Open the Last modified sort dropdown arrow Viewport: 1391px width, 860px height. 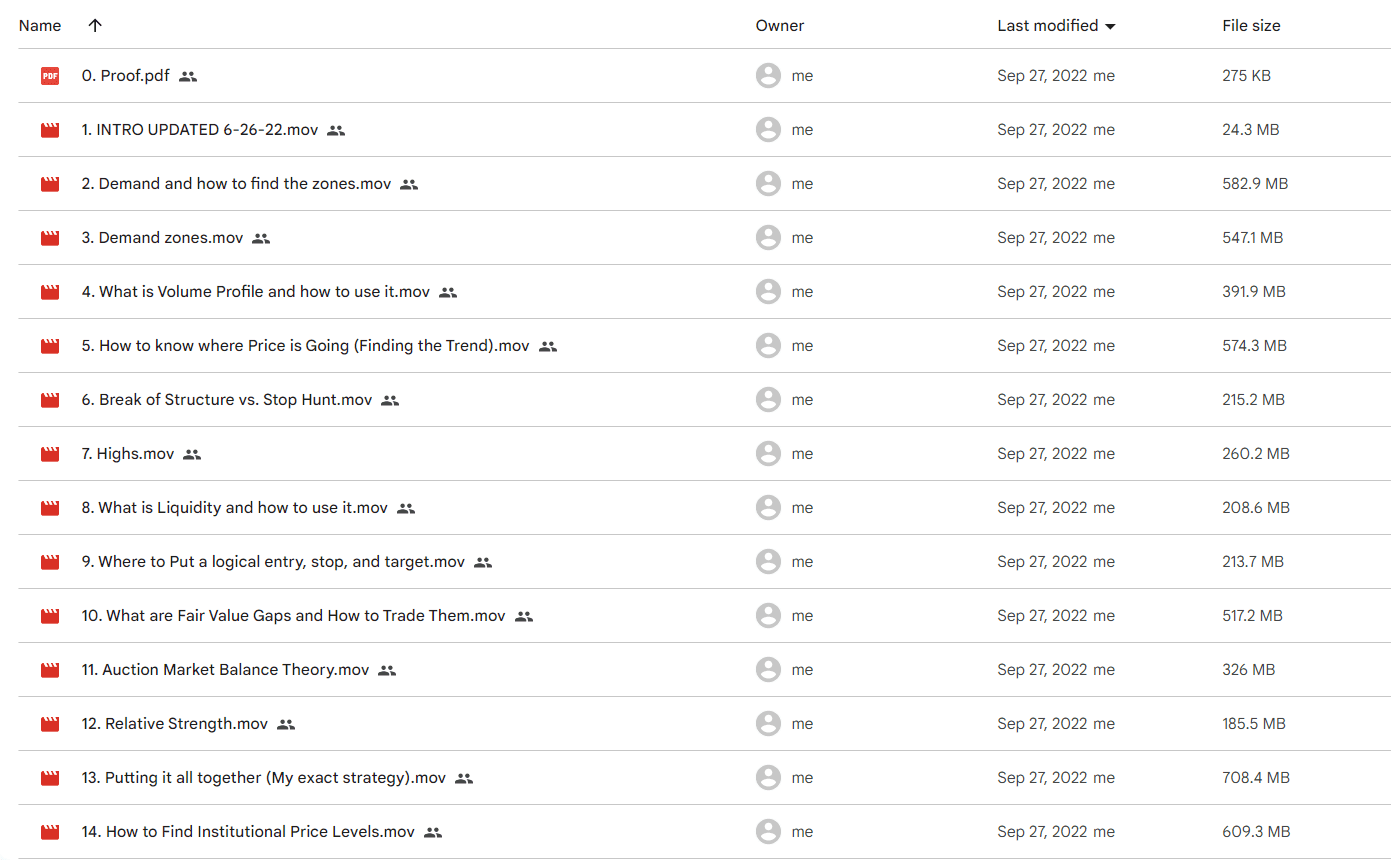pyautogui.click(x=1110, y=27)
